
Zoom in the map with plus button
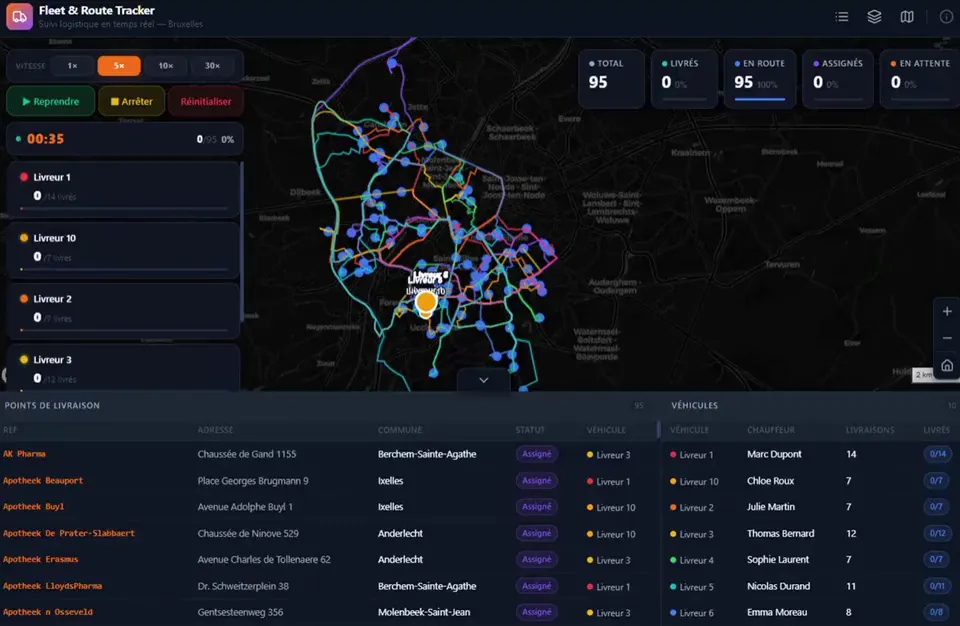[947, 311]
